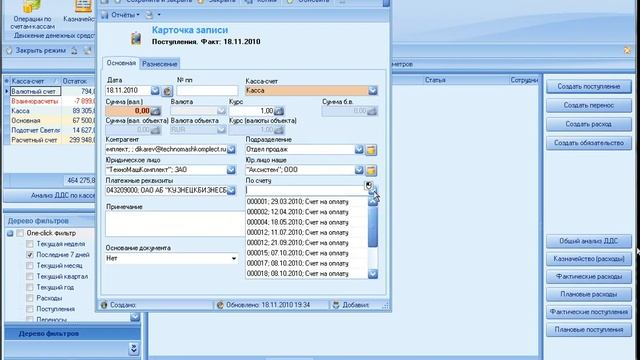Click the Общий анализ ДДС button
Viewport: 640px width, 360px height.
(x=589, y=241)
